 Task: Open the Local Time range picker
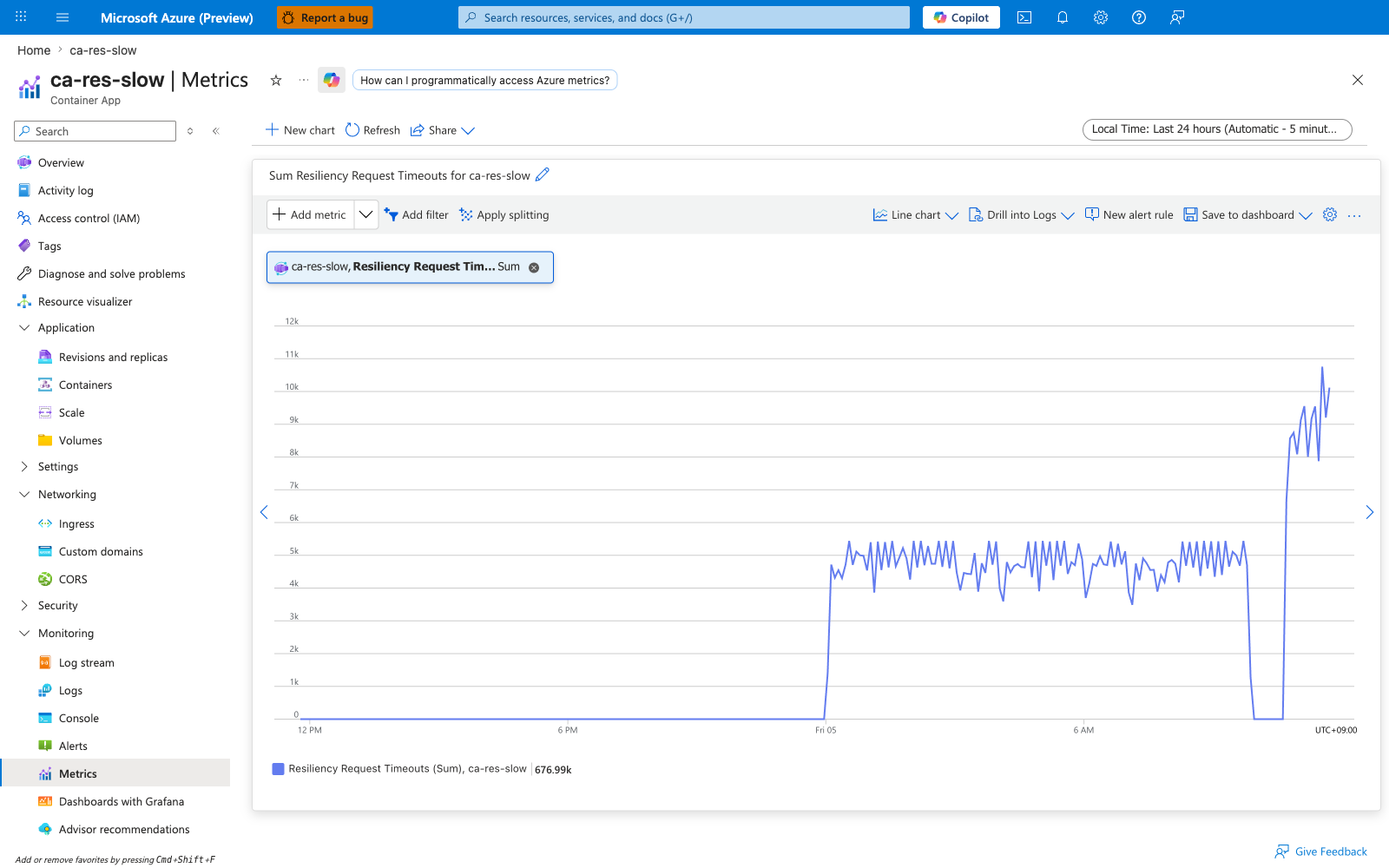click(x=1217, y=129)
